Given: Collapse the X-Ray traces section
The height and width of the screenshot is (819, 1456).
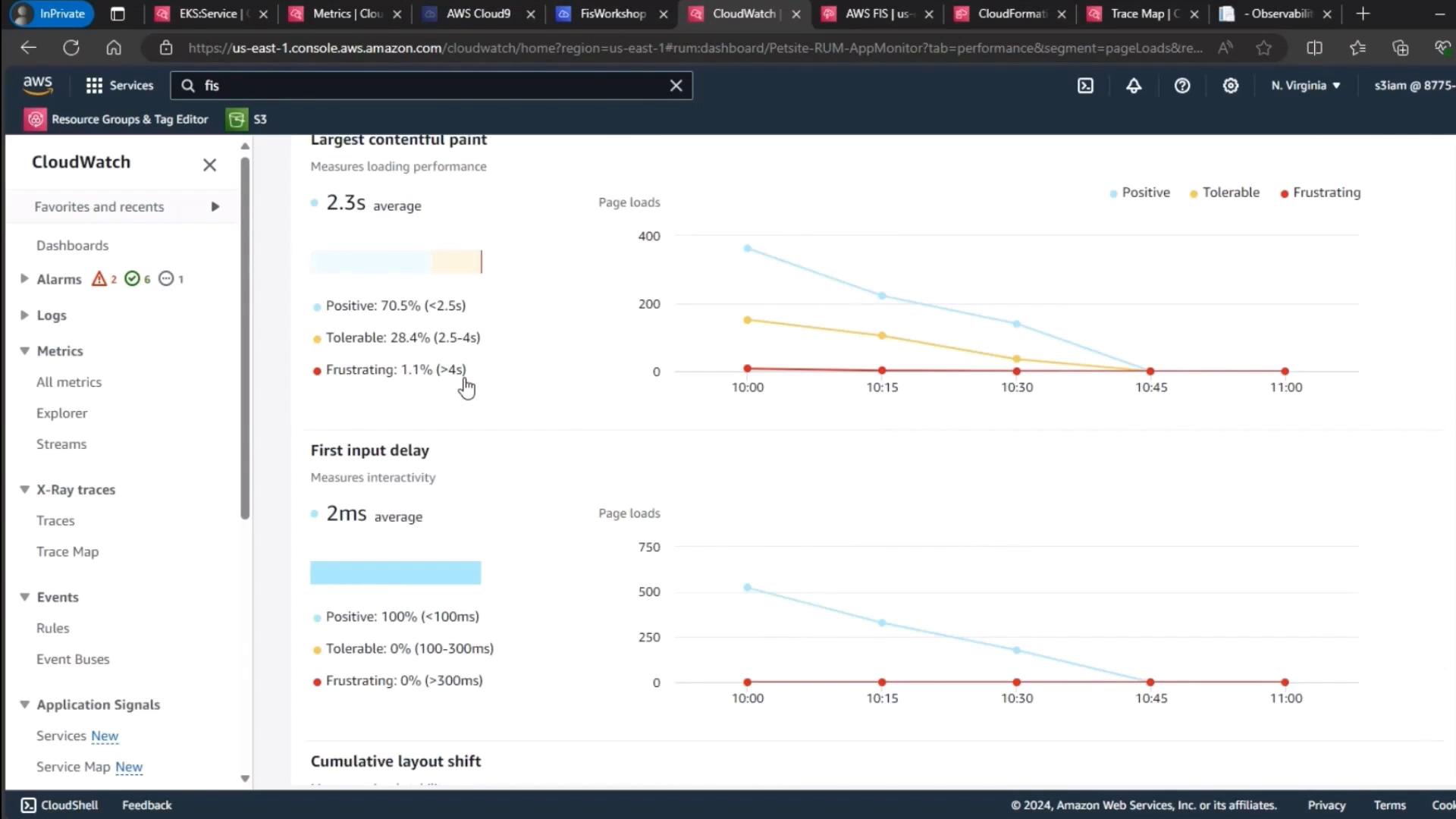Looking at the screenshot, I should point(24,490).
